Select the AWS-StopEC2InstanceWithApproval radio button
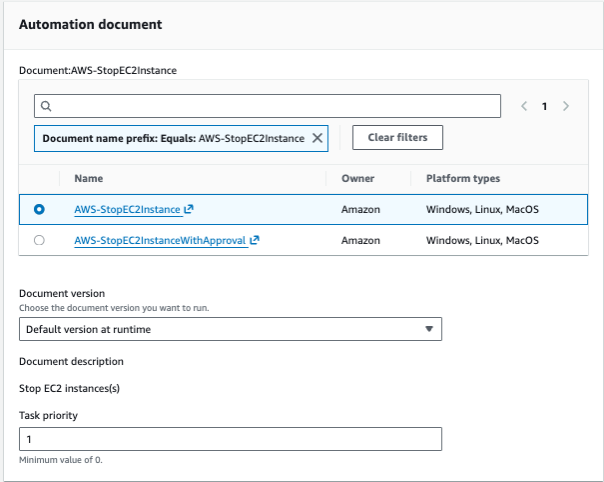 [x=39, y=240]
